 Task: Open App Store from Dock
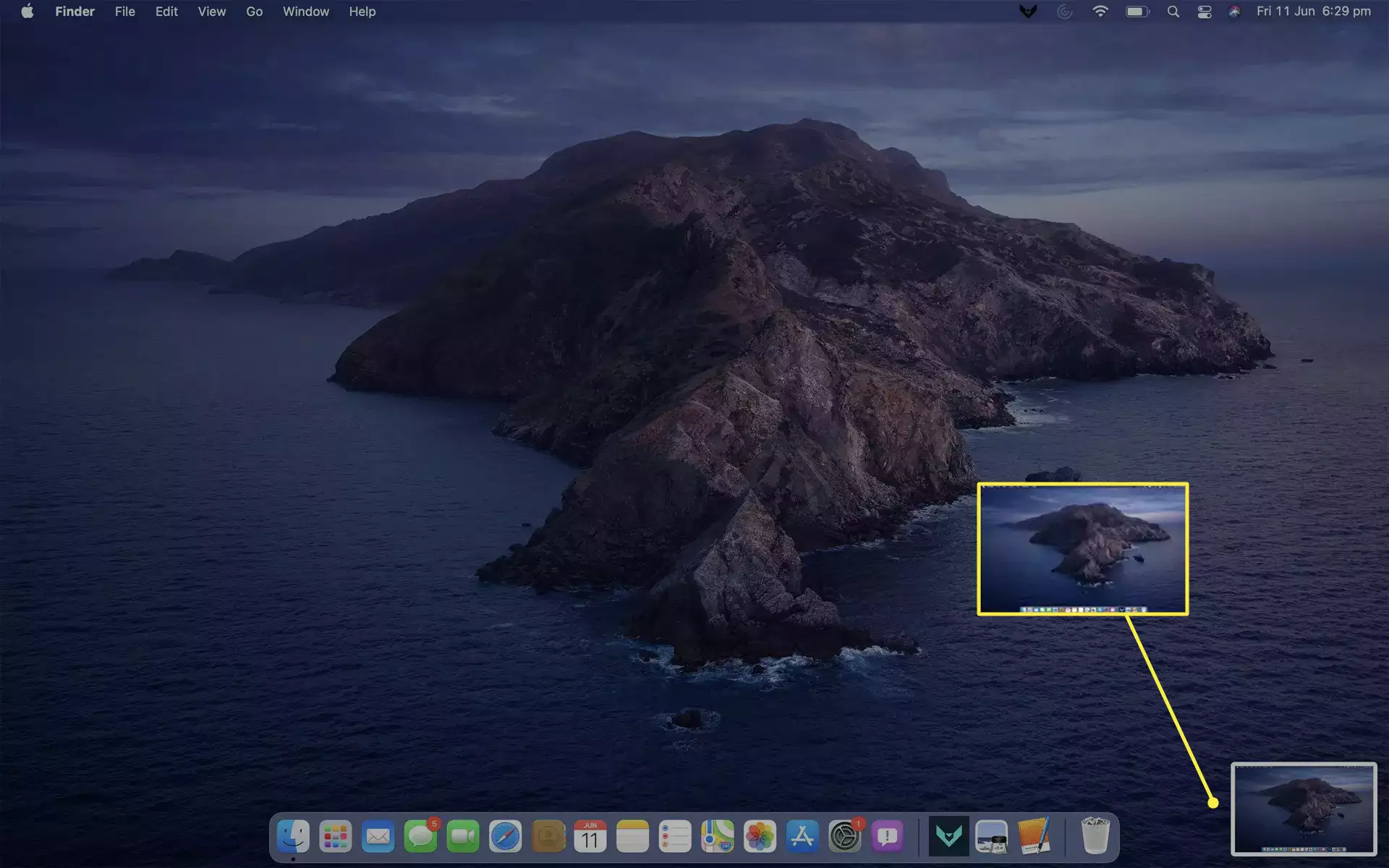(x=803, y=837)
